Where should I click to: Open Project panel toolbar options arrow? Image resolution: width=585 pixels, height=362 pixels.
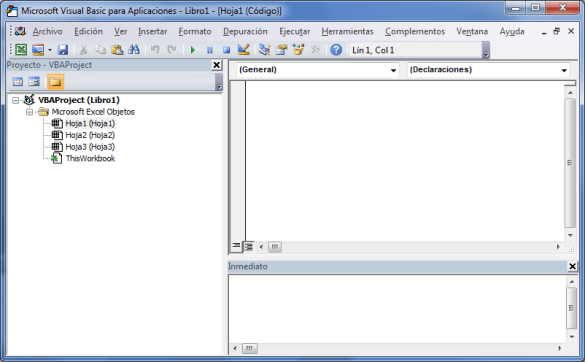pos(219,82)
